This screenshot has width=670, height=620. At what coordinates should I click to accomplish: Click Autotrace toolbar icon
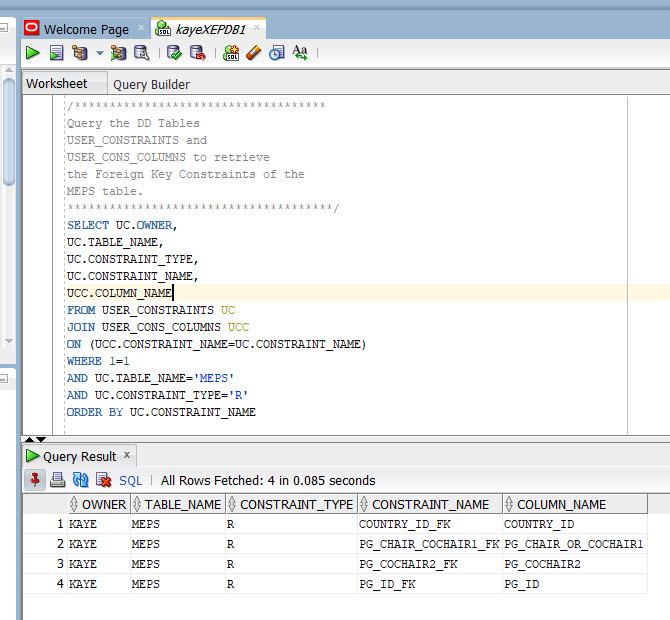point(118,53)
